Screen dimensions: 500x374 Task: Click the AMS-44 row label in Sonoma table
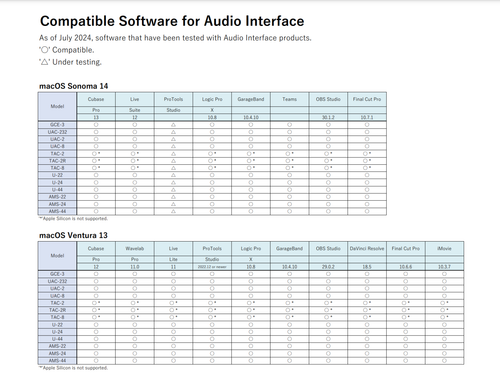(x=57, y=211)
